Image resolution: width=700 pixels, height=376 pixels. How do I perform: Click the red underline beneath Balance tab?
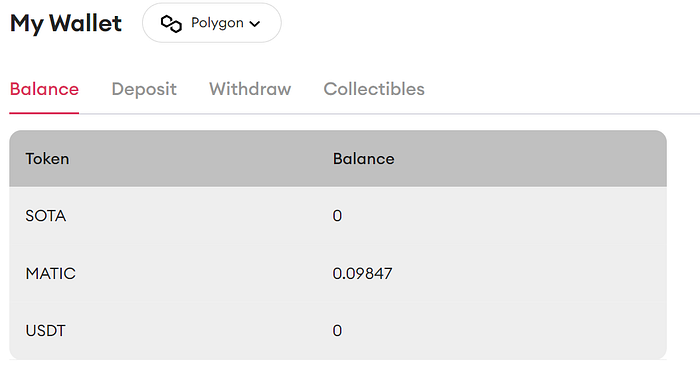[x=44, y=113]
